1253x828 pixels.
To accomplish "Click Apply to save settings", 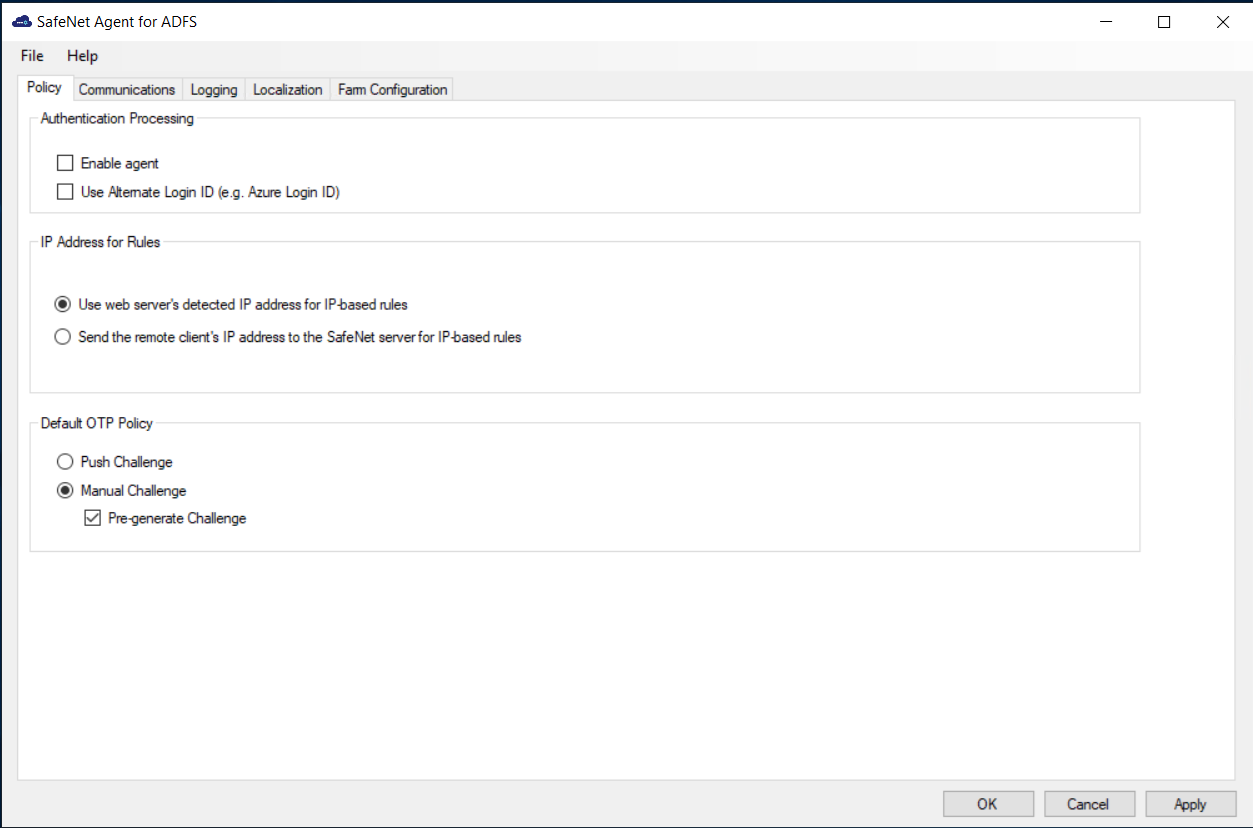I will point(1190,804).
